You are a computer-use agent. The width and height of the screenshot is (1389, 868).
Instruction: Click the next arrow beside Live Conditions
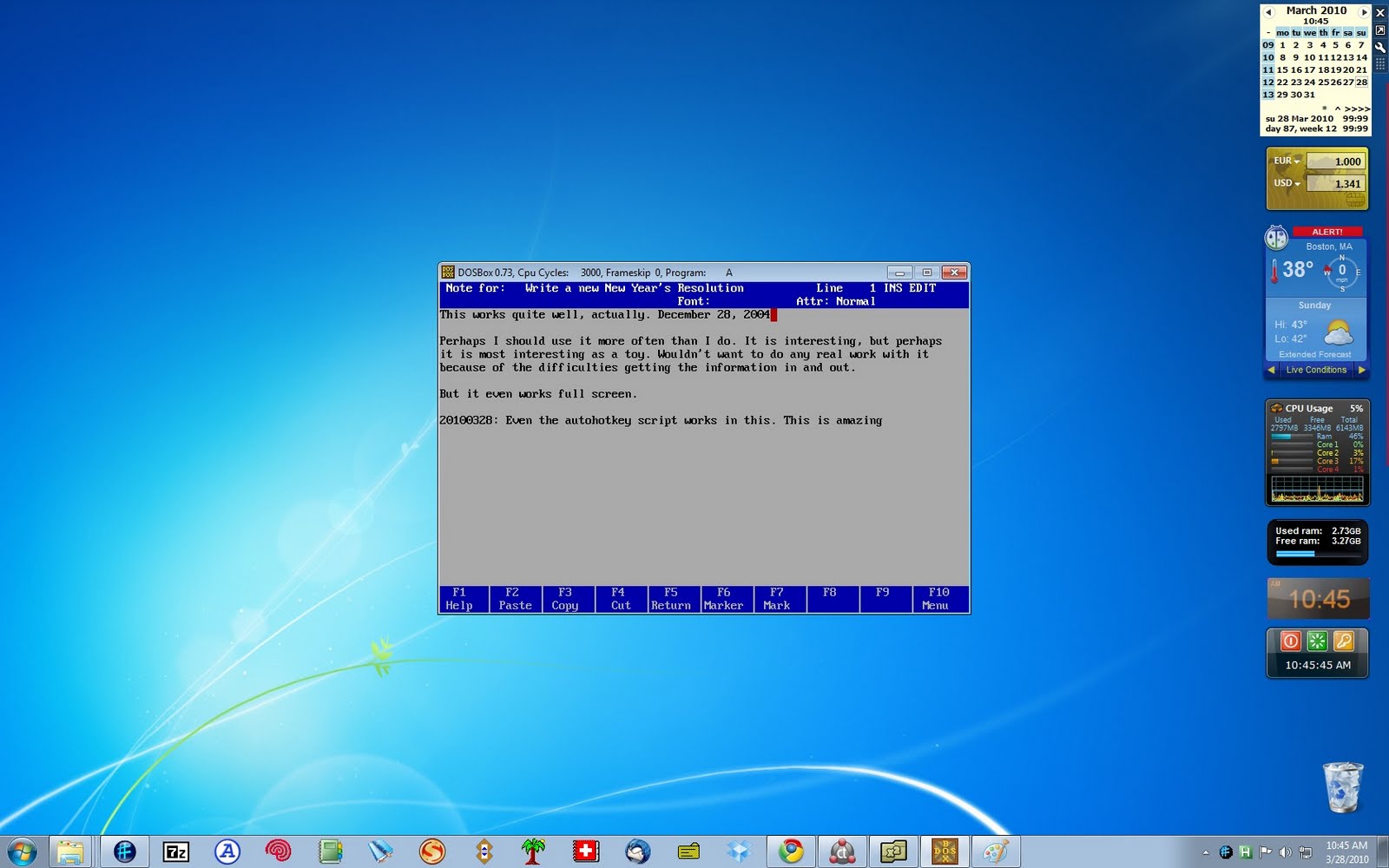1361,370
